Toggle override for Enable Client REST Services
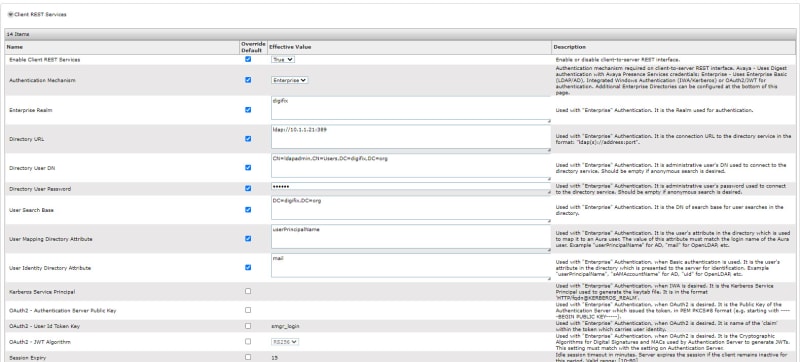800x362 pixels. (x=248, y=59)
